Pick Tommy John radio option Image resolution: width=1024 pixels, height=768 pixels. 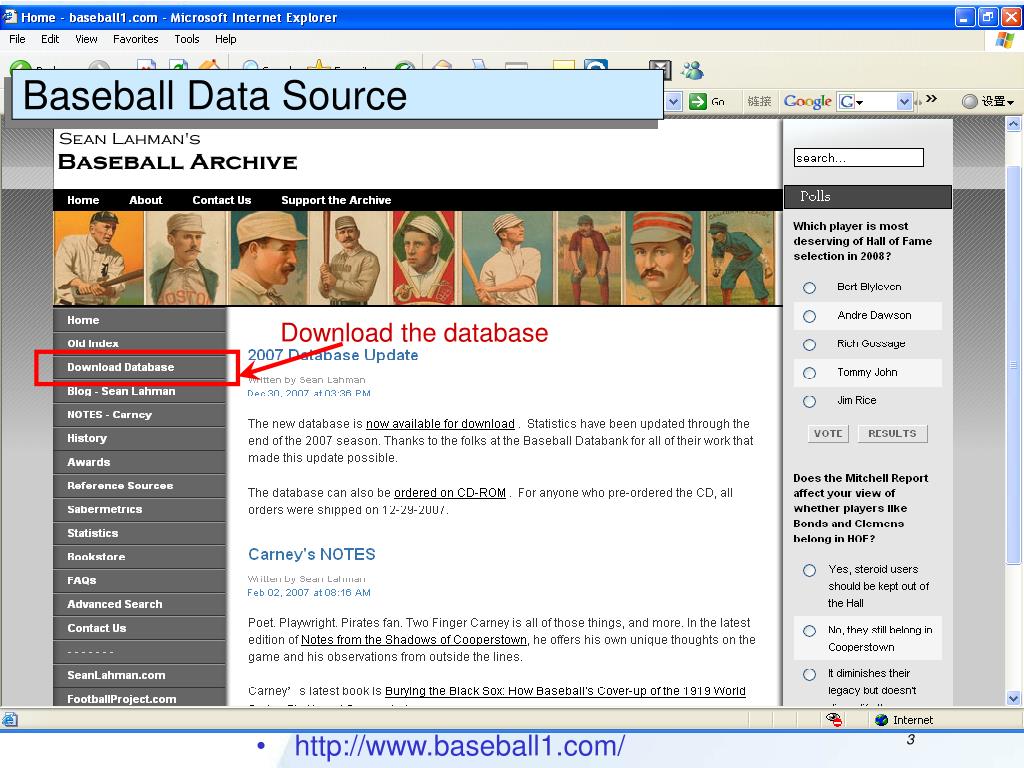click(x=809, y=373)
